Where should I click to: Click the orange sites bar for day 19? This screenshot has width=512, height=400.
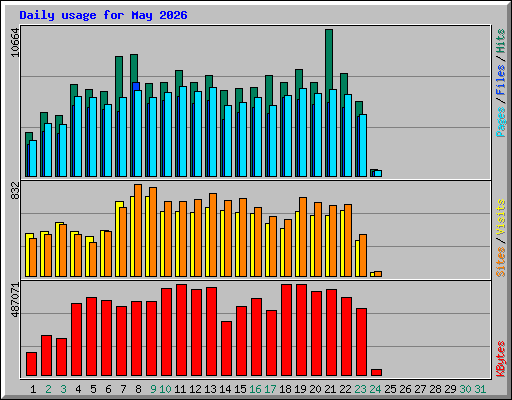point(303,237)
